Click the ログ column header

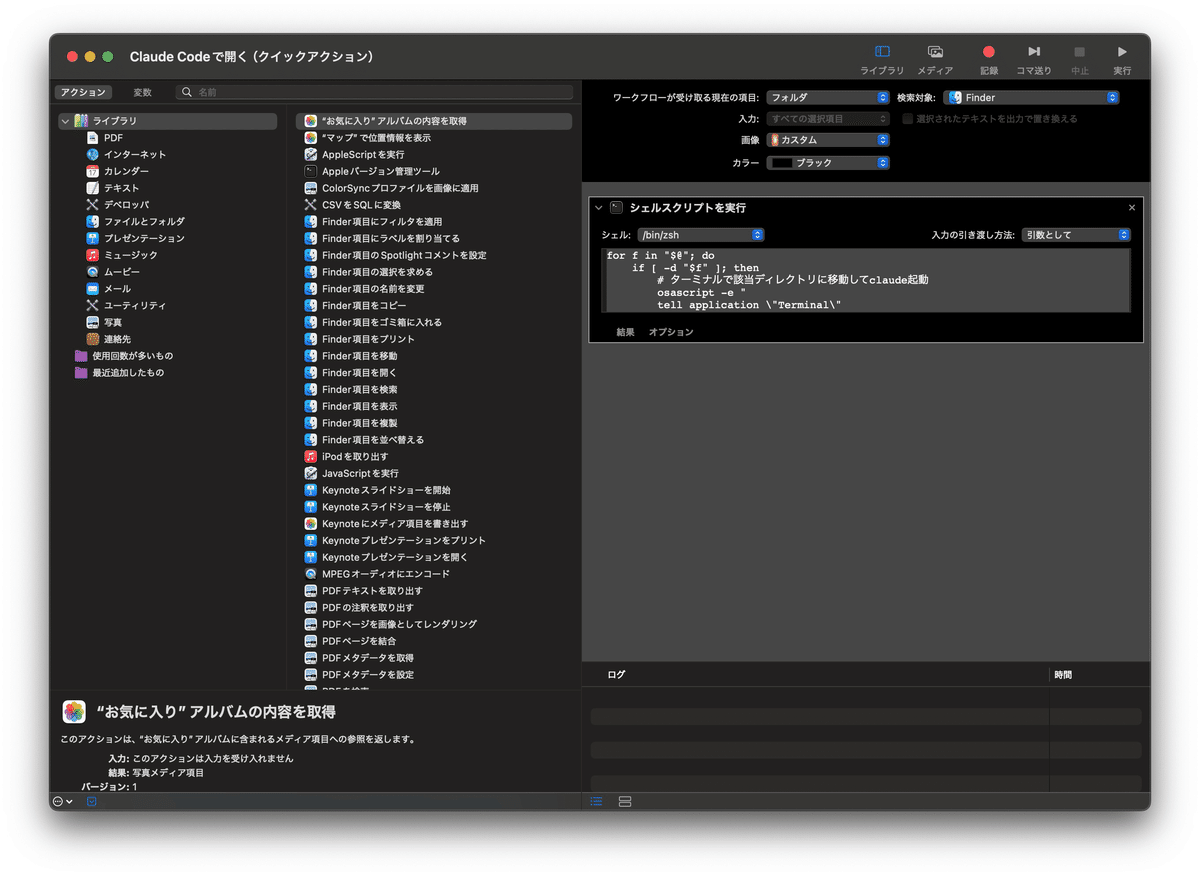(616, 675)
